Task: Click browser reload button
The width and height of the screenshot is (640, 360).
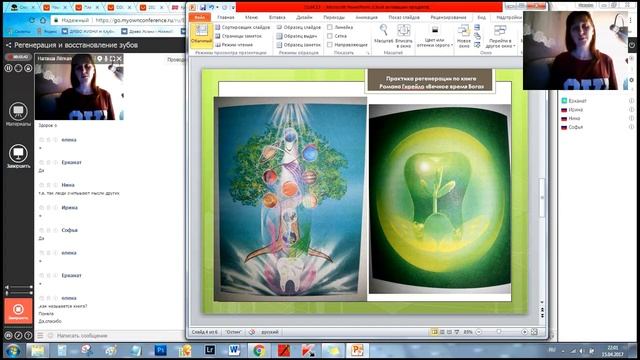Action: coord(31,20)
